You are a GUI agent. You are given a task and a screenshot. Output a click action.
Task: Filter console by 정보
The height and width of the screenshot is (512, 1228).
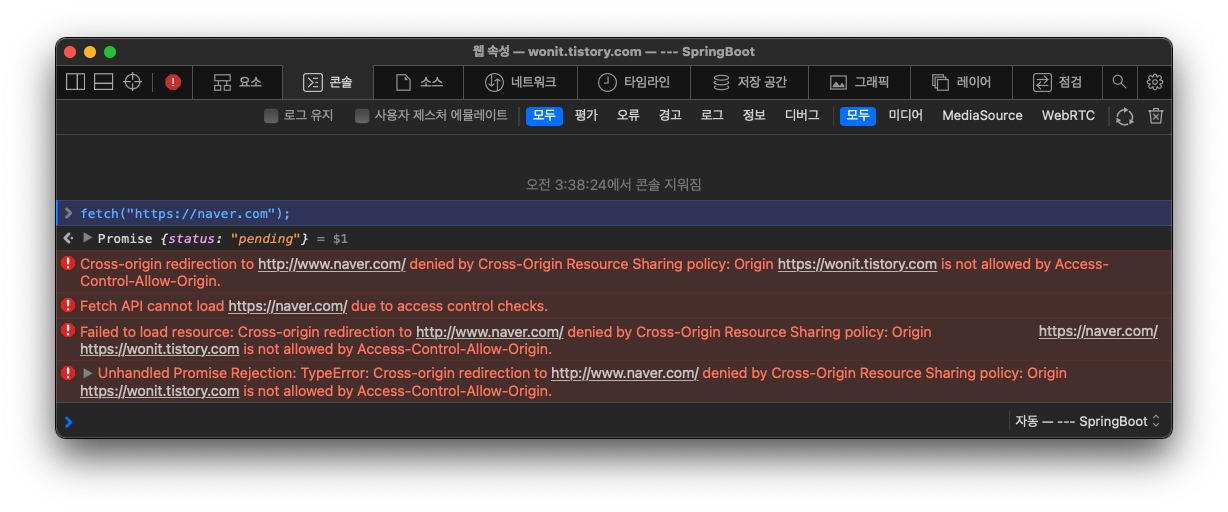[x=754, y=116]
